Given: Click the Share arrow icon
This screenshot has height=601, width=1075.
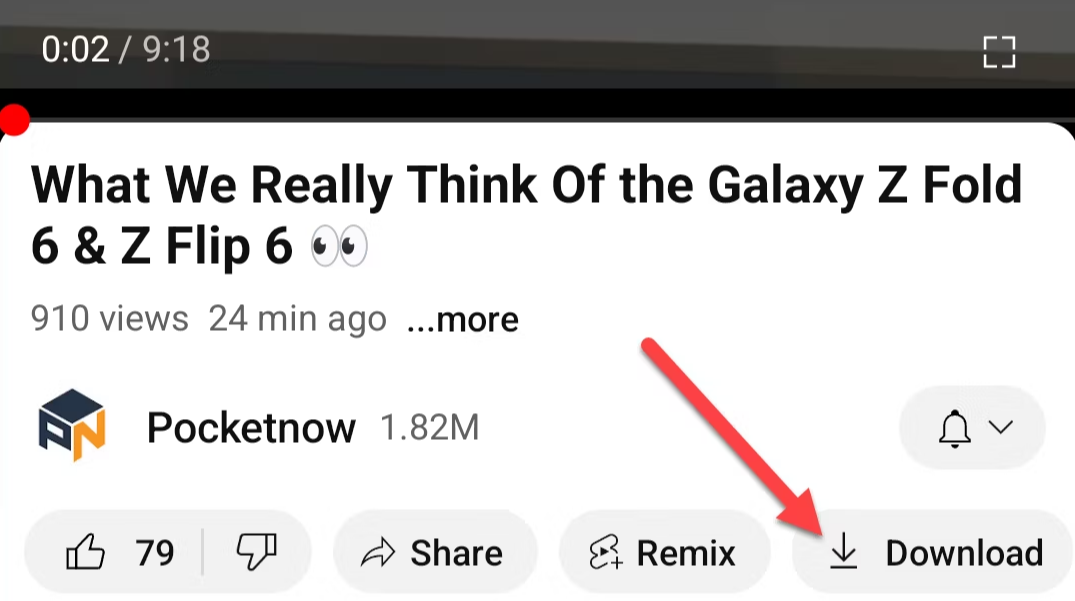Looking at the screenshot, I should (x=378, y=553).
